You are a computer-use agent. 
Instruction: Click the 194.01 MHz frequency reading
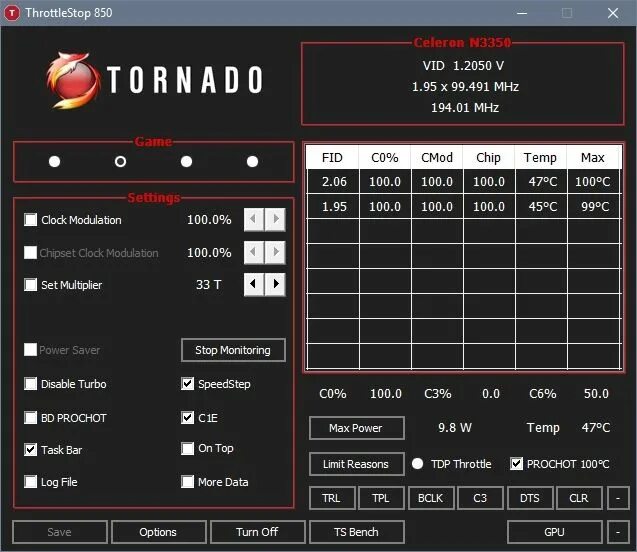click(465, 108)
